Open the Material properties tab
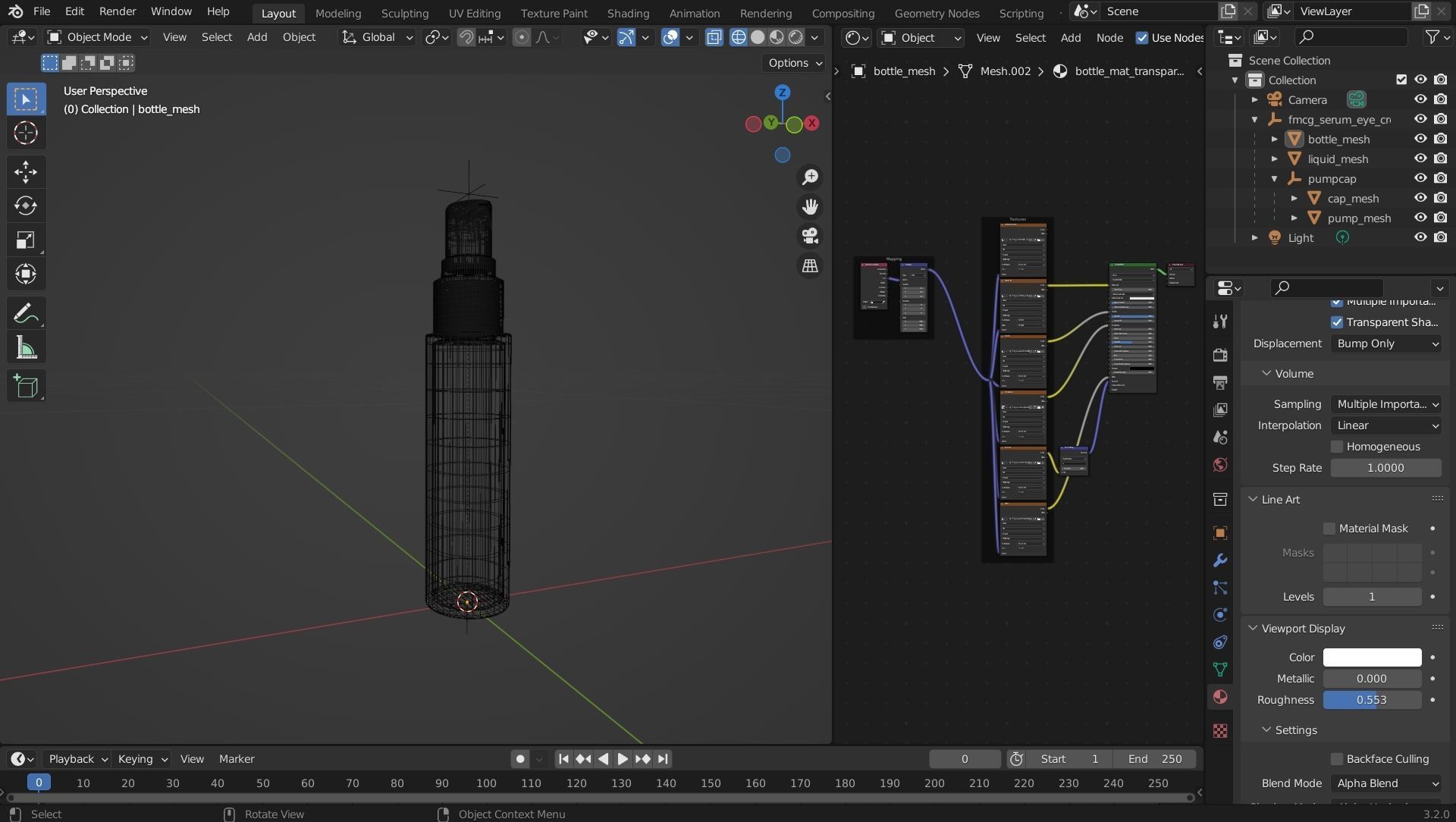 coord(1220,697)
